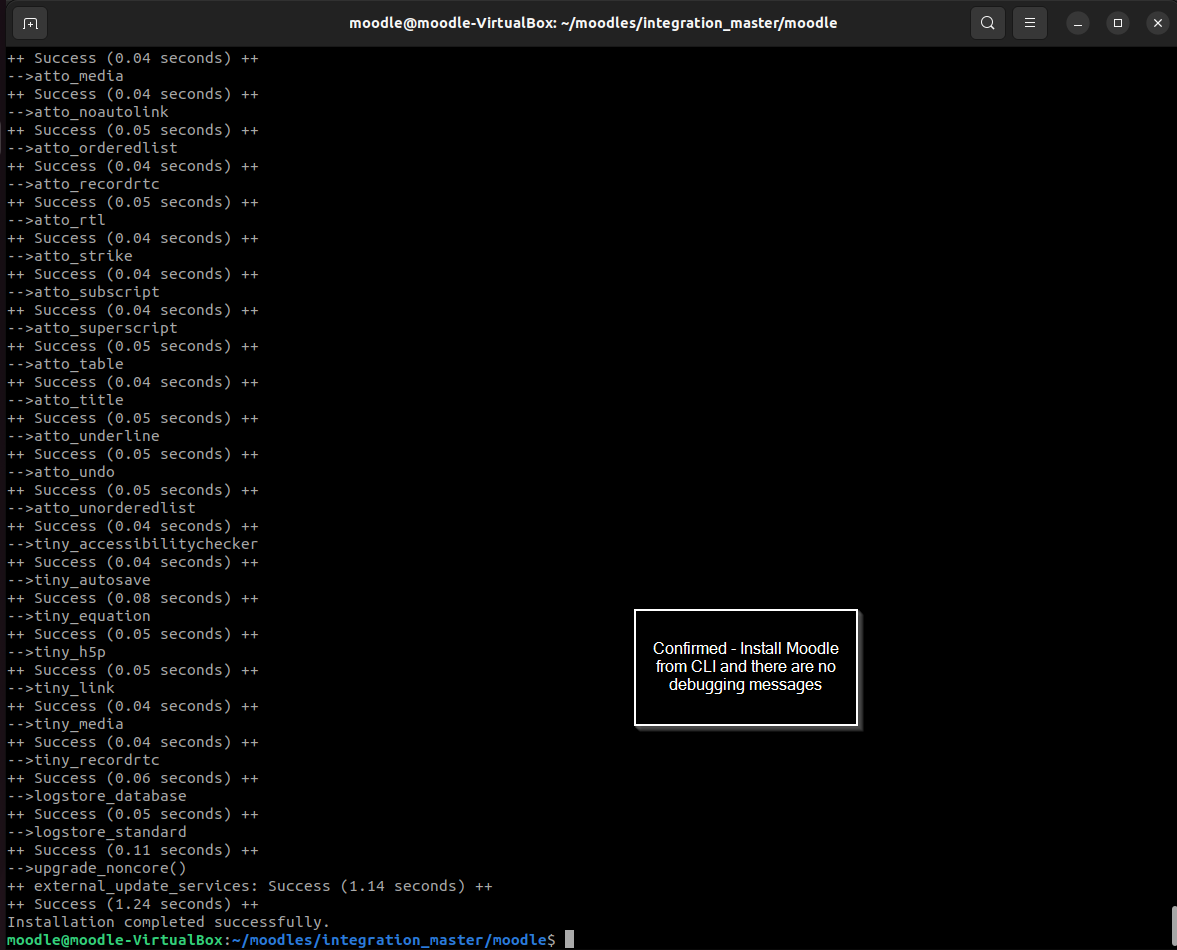Click the -->atto_undo line

61,472
